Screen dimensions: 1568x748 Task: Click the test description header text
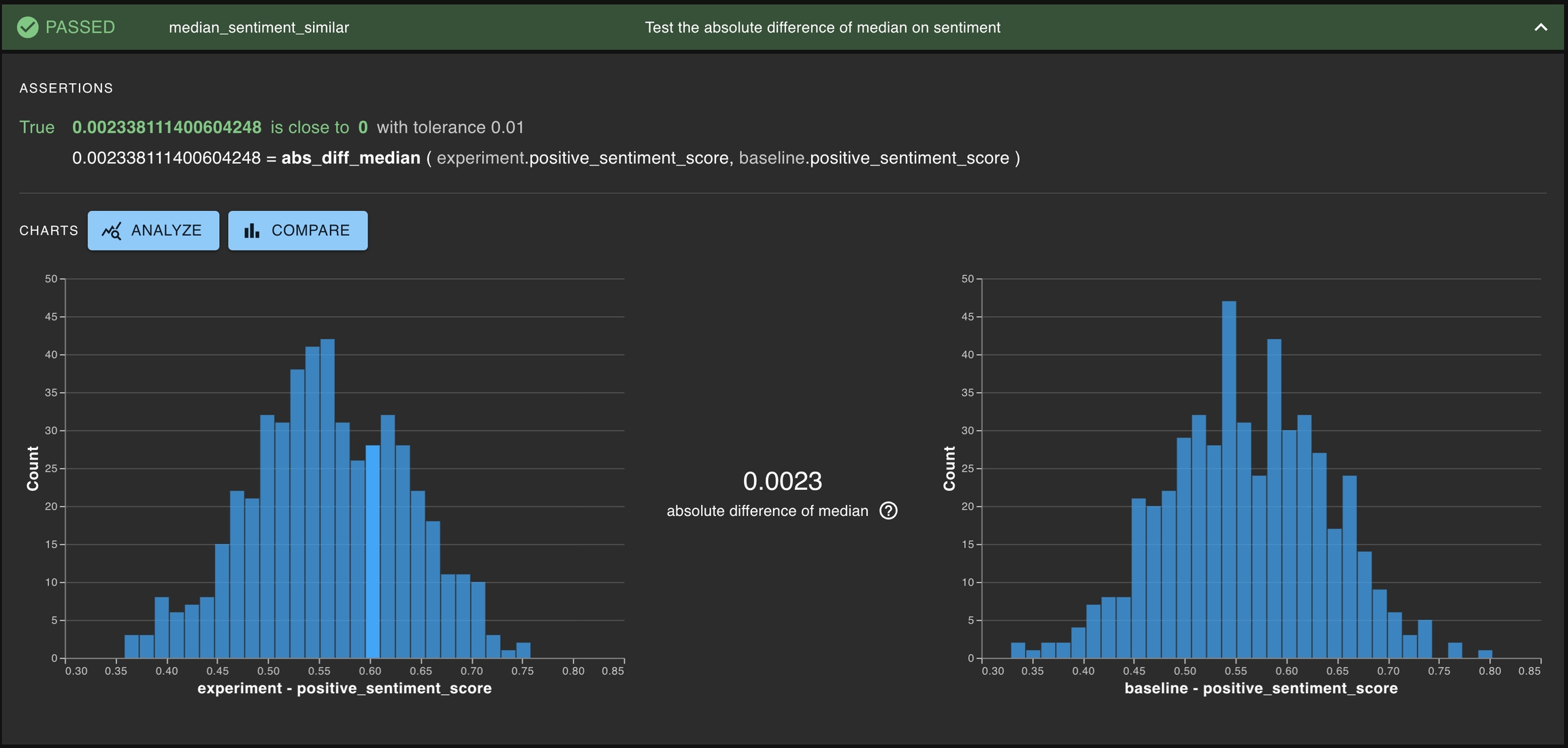click(822, 27)
